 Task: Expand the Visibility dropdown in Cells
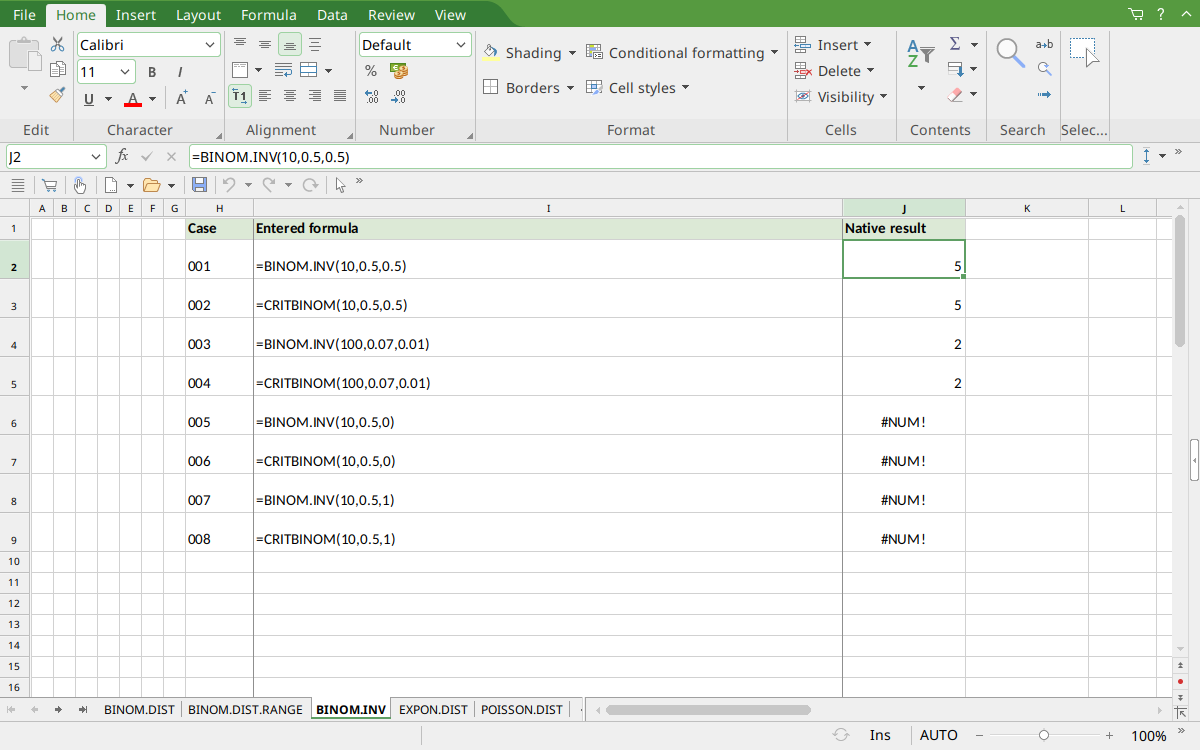click(882, 97)
